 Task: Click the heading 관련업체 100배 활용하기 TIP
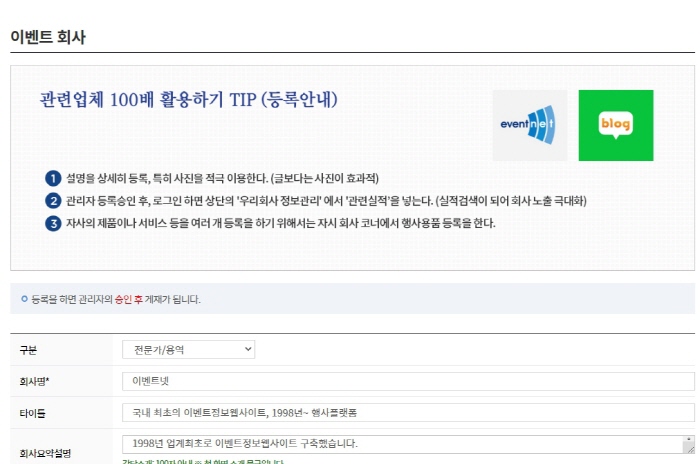(x=188, y=100)
